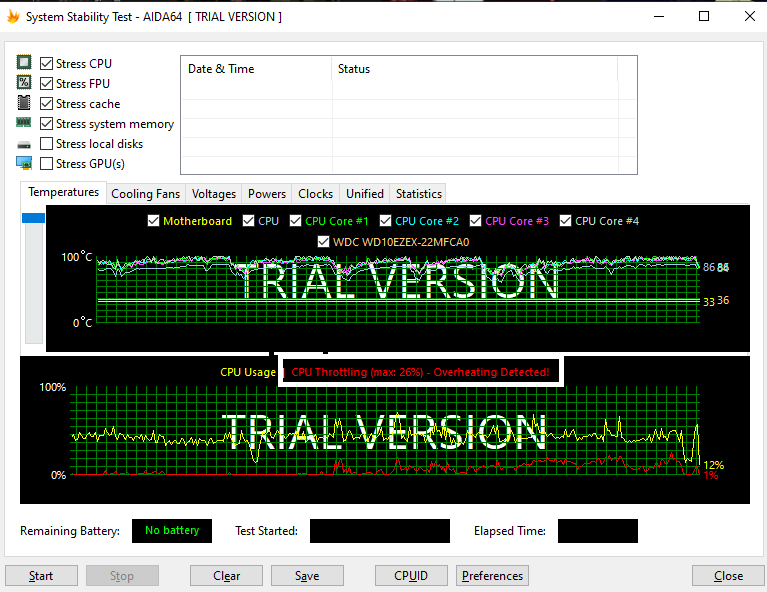Click the disk drive icon beside Stress local disks
767x592 pixels.
24,145
